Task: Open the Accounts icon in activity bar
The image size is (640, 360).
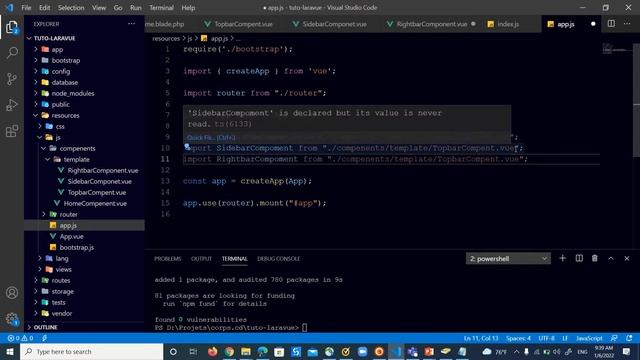Action: tap(12, 293)
